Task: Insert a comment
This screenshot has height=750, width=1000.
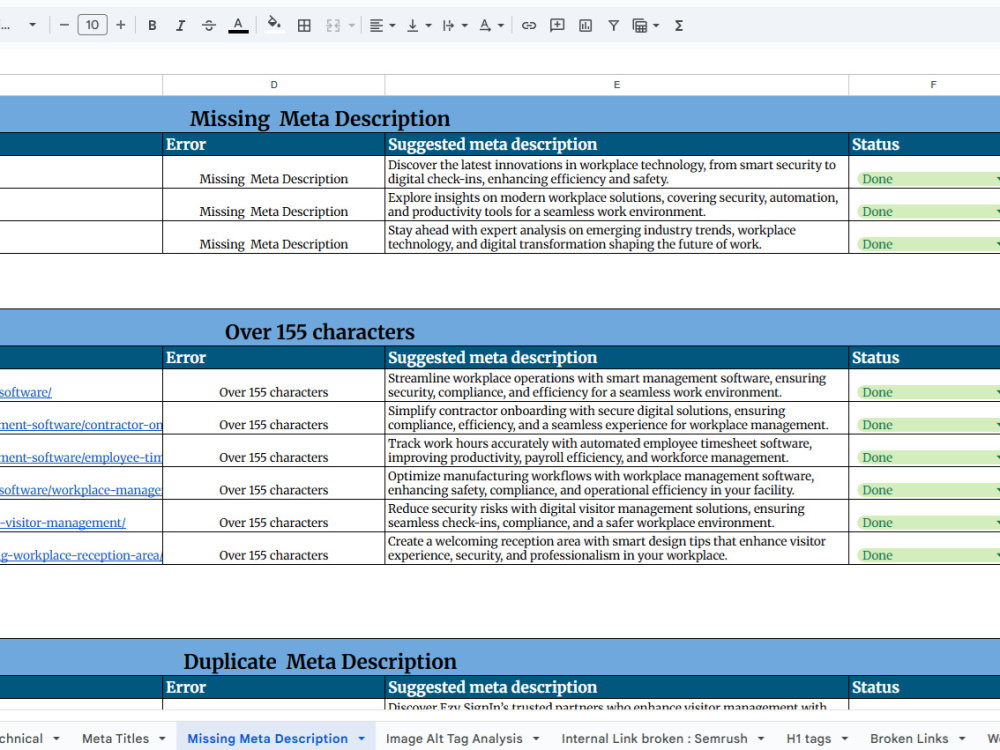Action: 557,26
